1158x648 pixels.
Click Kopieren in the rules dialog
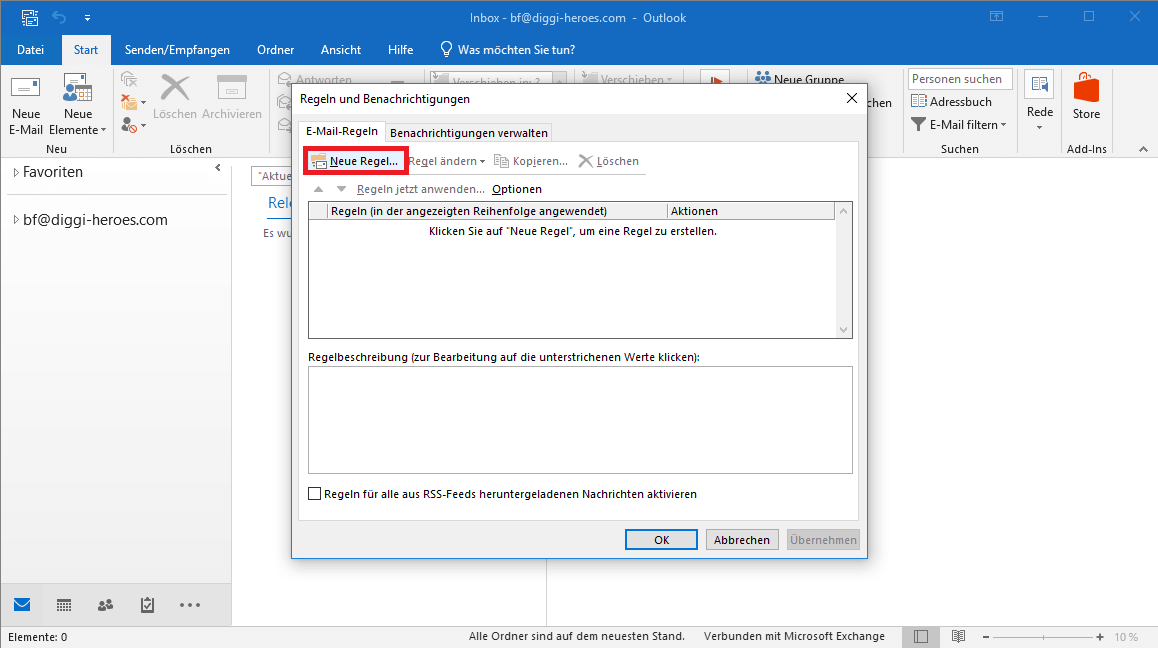(531, 161)
